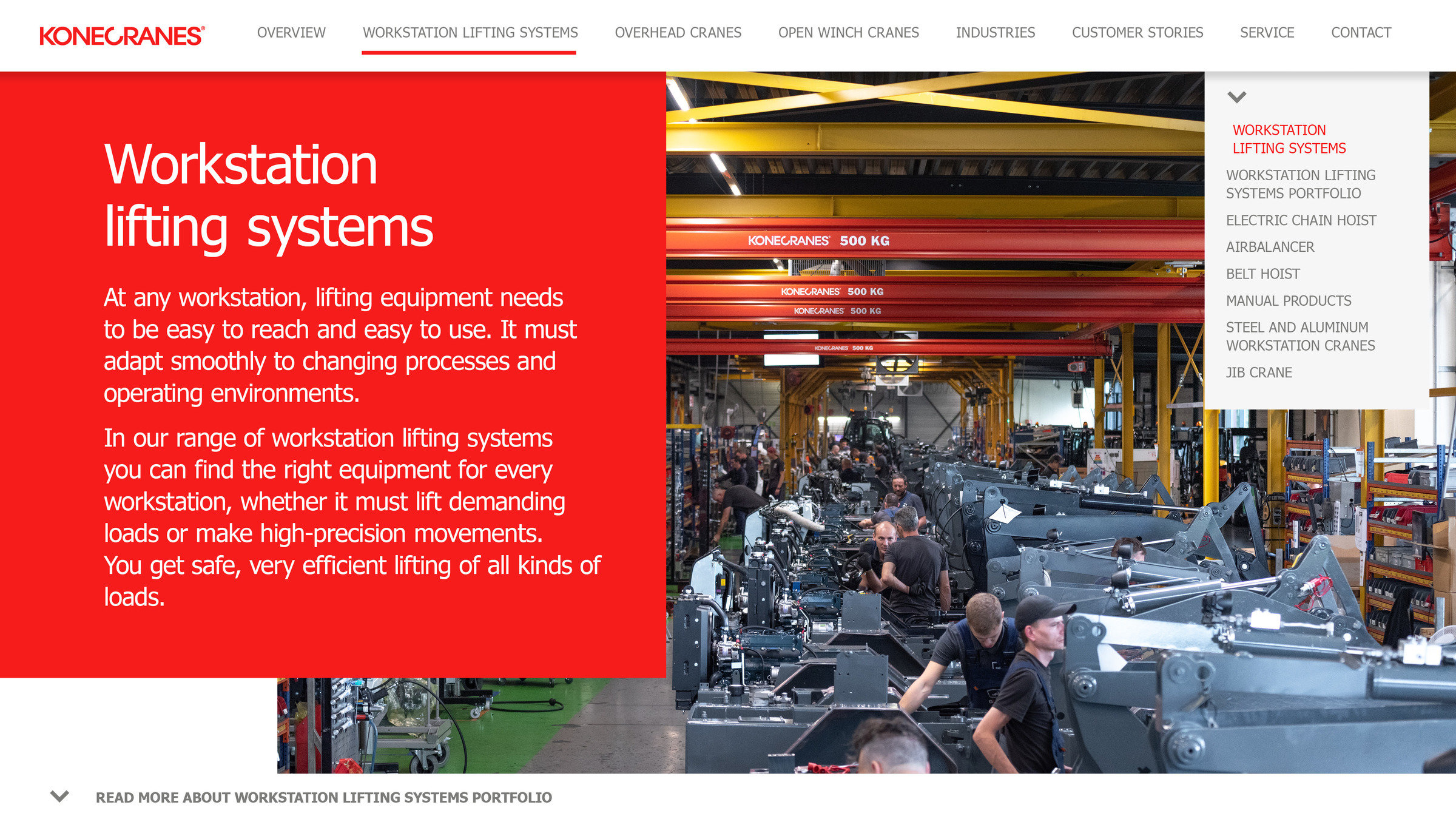Go to Overhead Cranes section
The image size is (1456, 819).
coord(678,33)
